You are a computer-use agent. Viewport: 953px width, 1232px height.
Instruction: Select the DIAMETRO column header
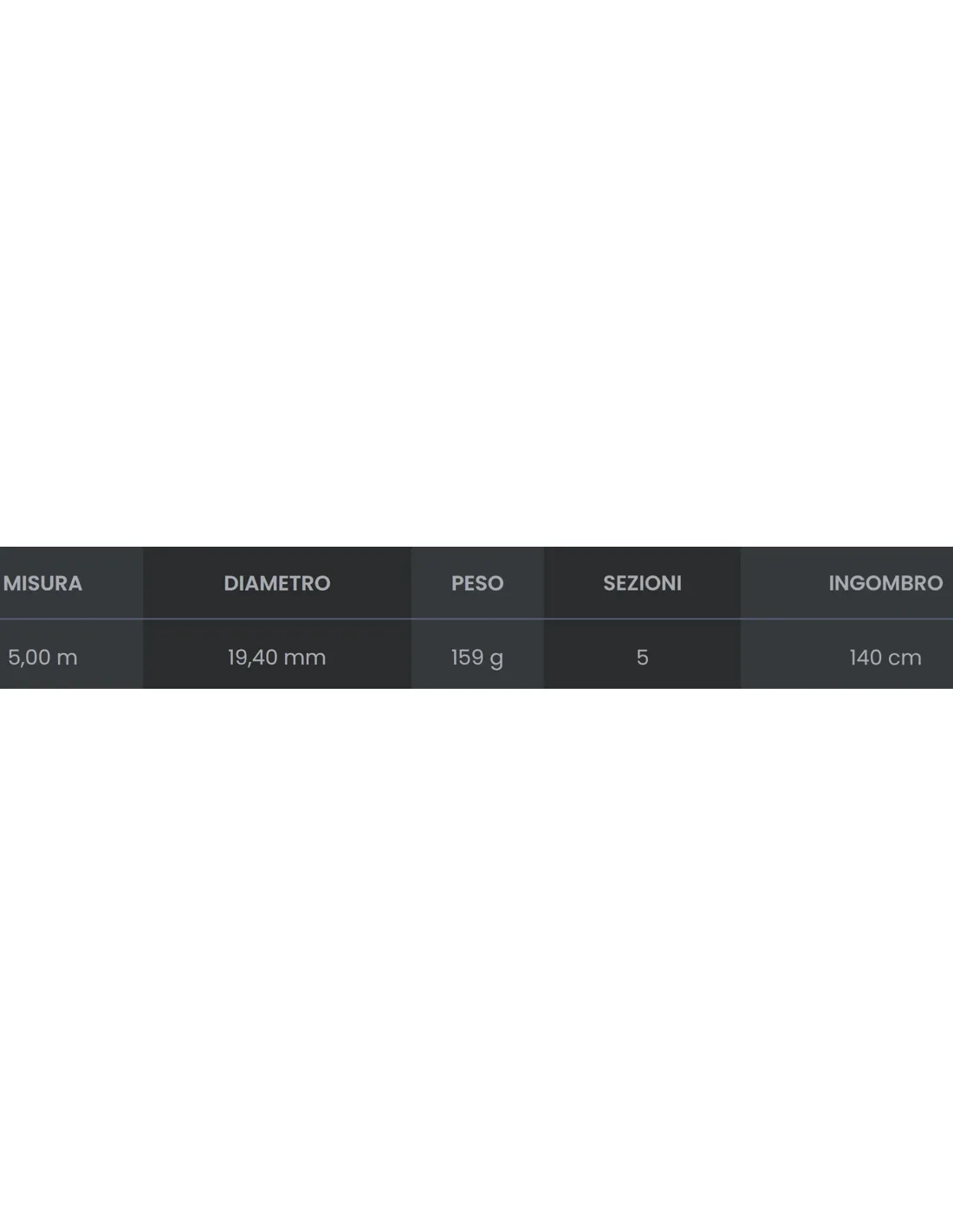277,583
